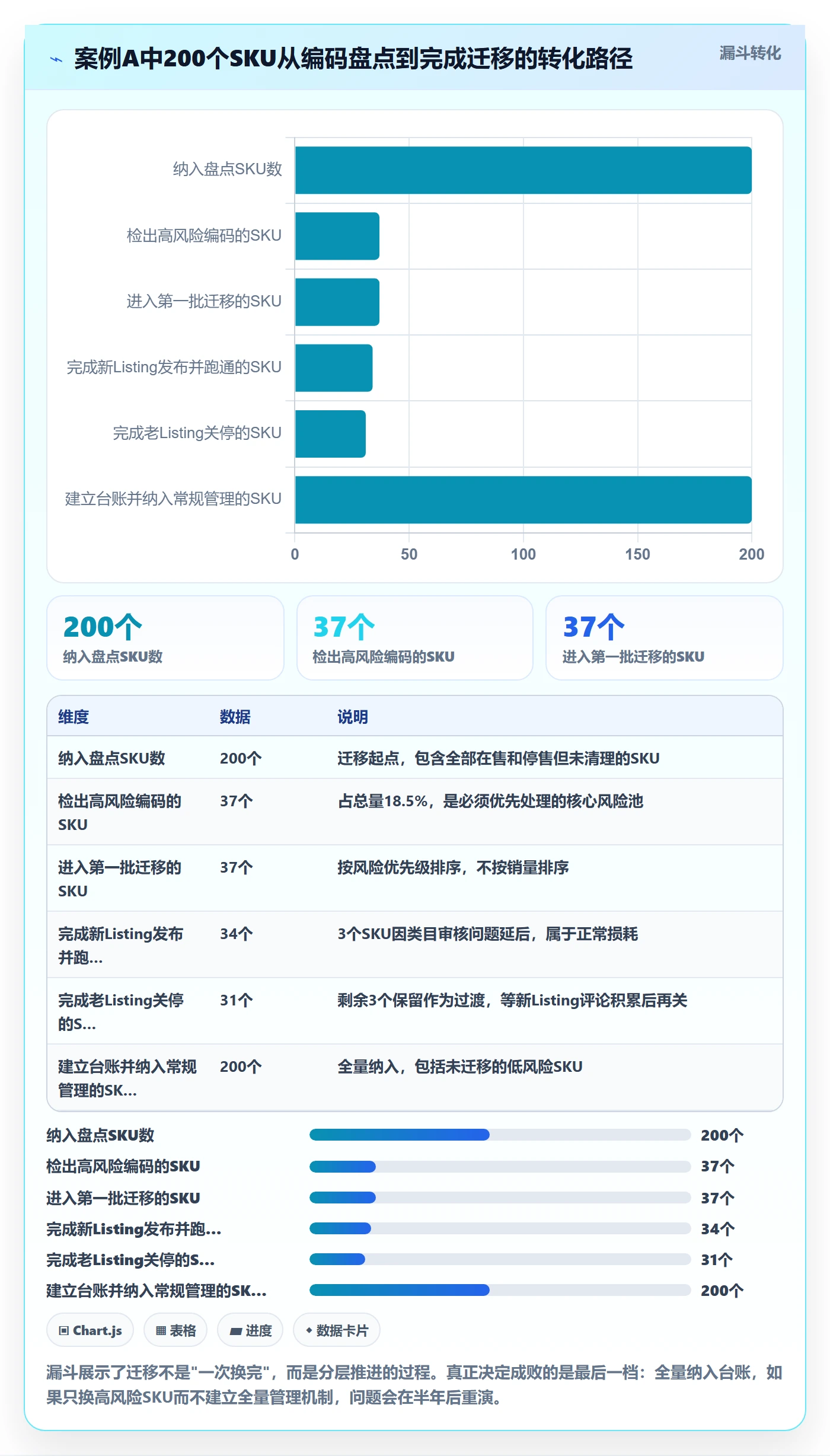This screenshot has height=1456, width=830.
Task: Click the progress bar for 检出高风险编码的SKU
Action: (500, 1166)
